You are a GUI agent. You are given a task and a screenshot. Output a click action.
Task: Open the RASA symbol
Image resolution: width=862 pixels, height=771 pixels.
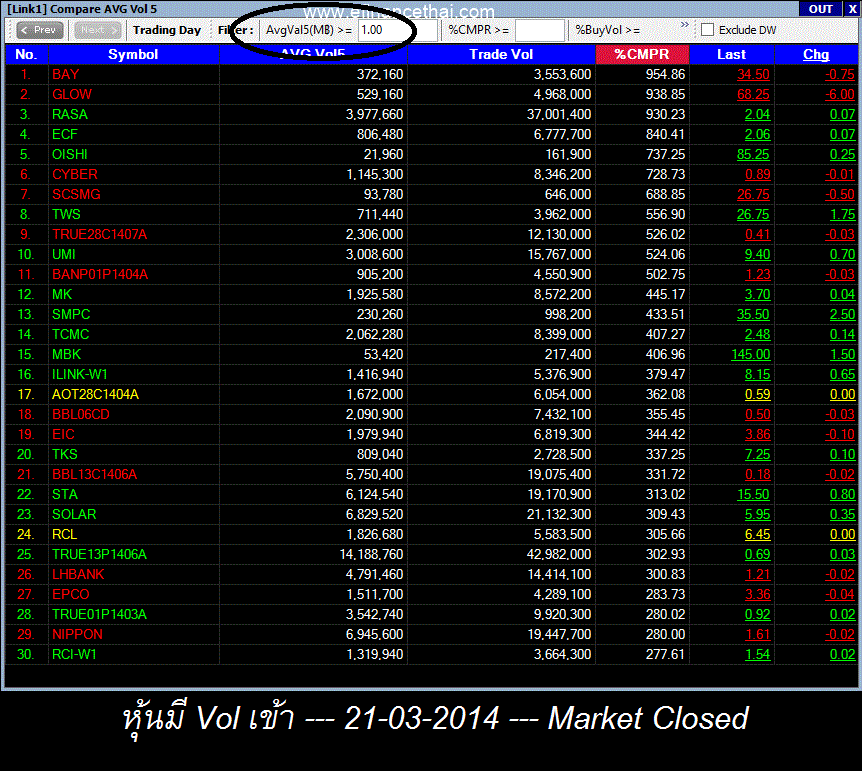point(70,114)
